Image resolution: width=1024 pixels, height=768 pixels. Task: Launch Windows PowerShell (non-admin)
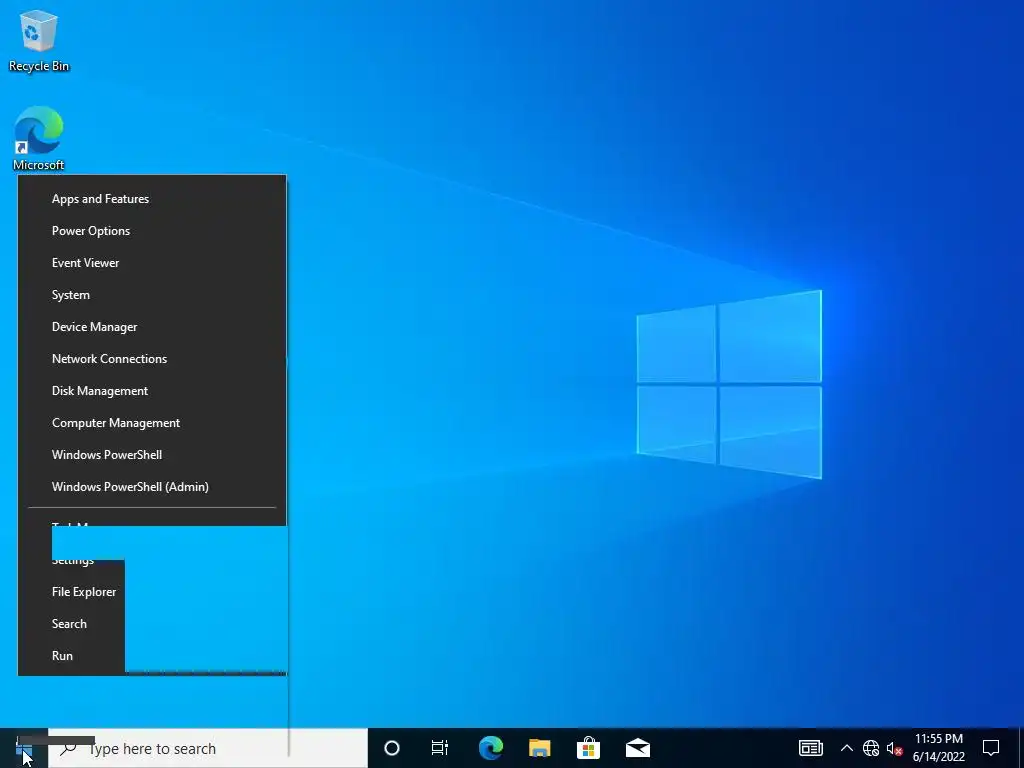[x=152, y=455]
